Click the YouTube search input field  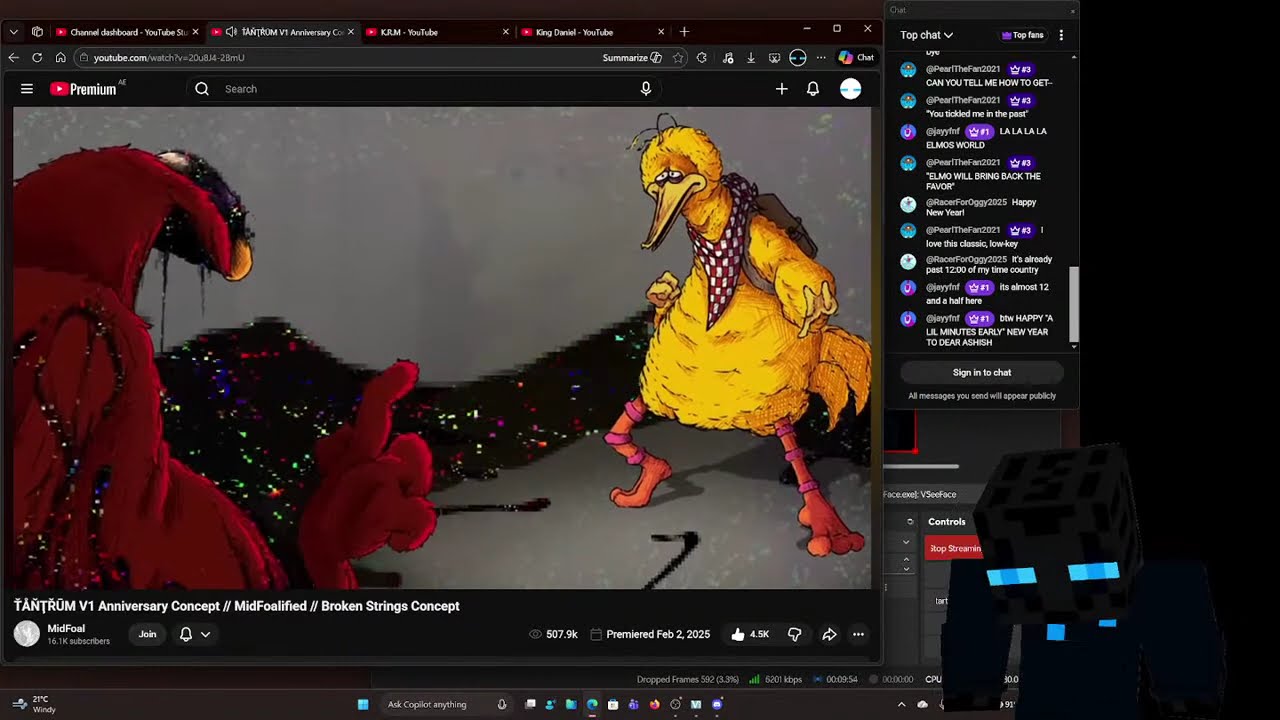coord(425,89)
